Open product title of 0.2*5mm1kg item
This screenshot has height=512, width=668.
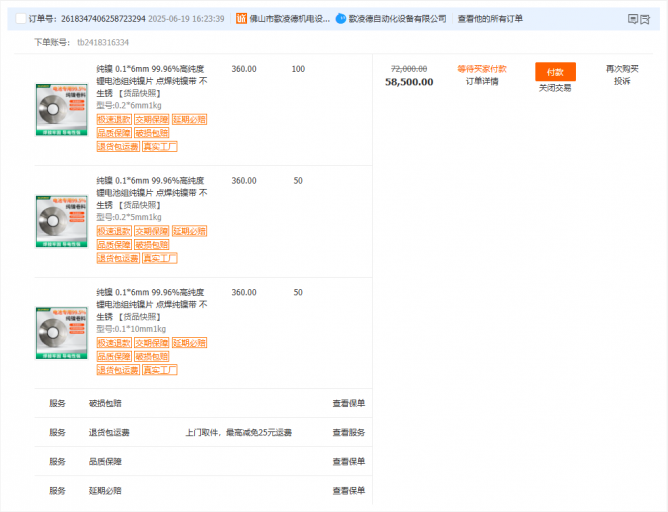pos(152,193)
